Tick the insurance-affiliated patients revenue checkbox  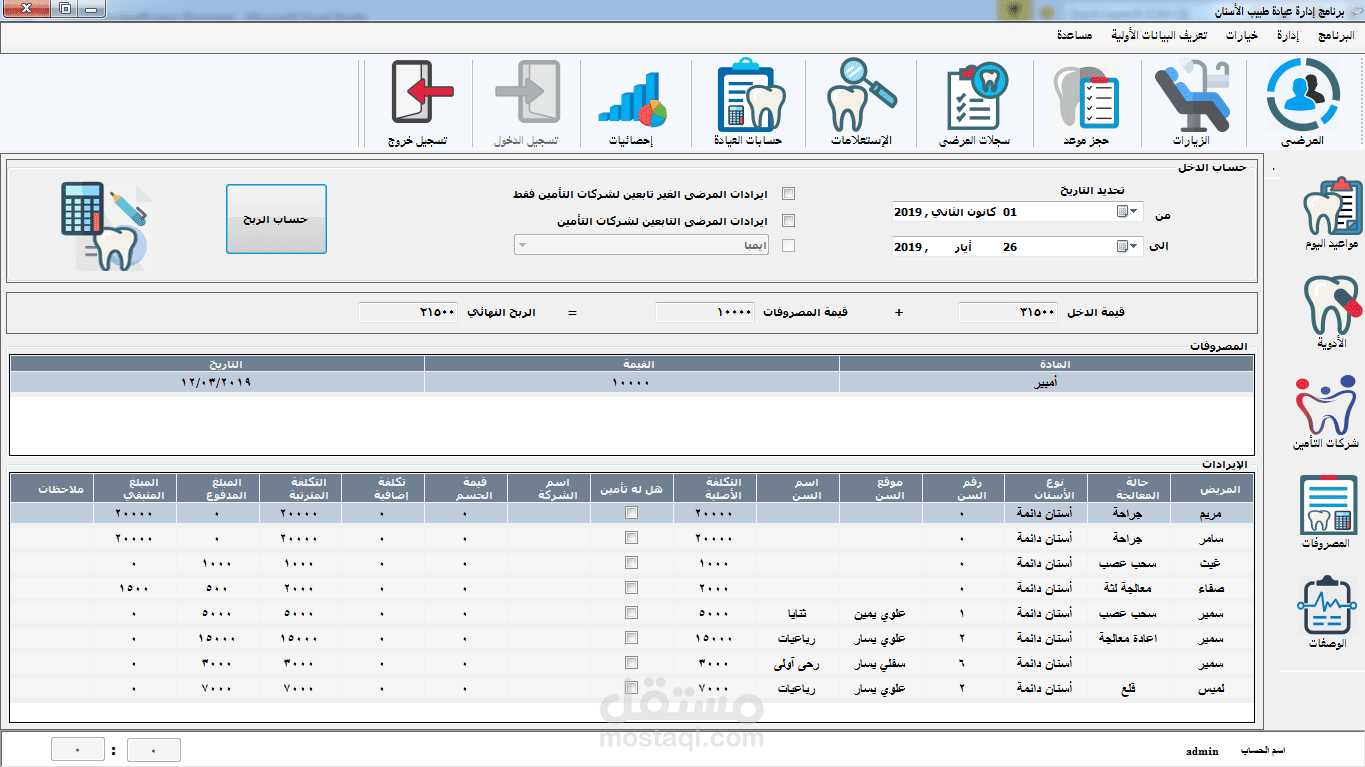tap(788, 221)
